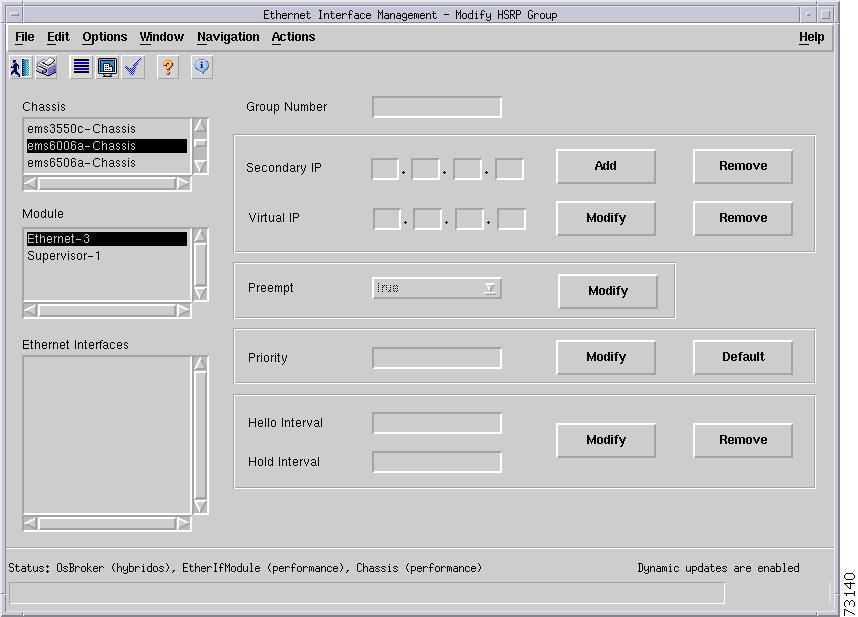The width and height of the screenshot is (858, 617).
Task: Click the Module list scroll right arrow
Action: (x=183, y=311)
